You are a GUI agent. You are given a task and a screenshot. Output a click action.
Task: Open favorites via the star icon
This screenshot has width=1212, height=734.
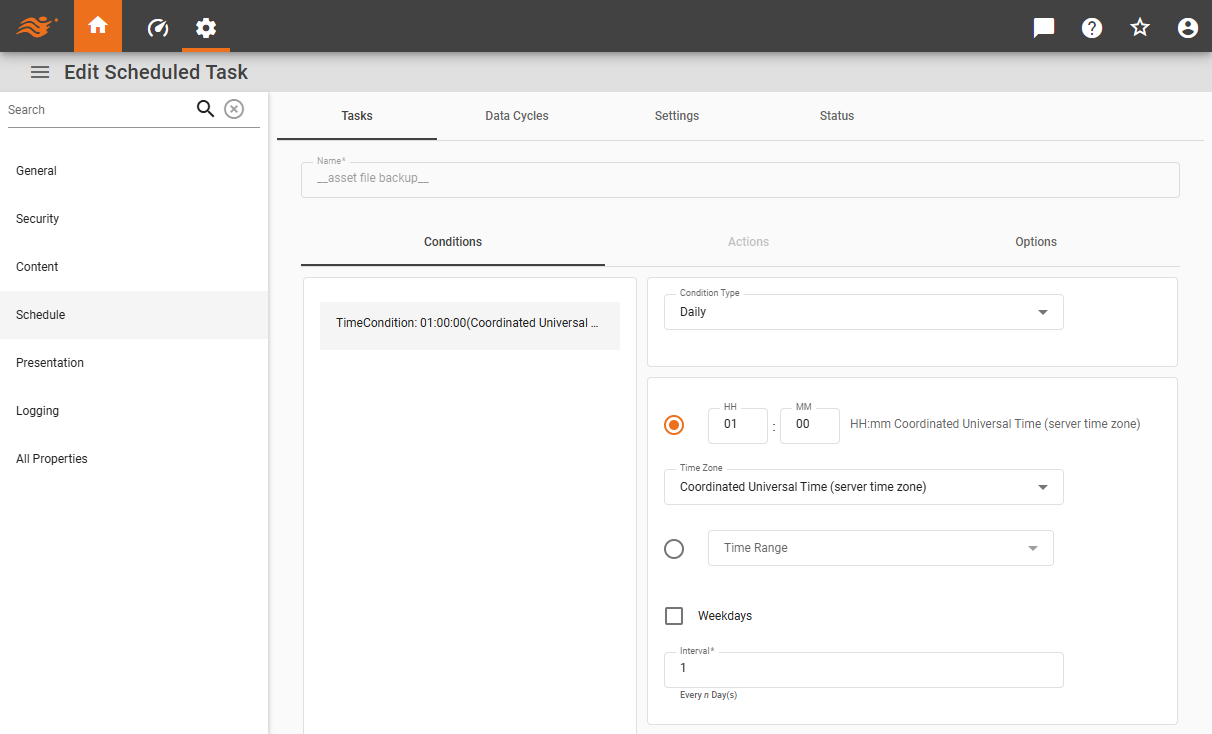click(1139, 27)
